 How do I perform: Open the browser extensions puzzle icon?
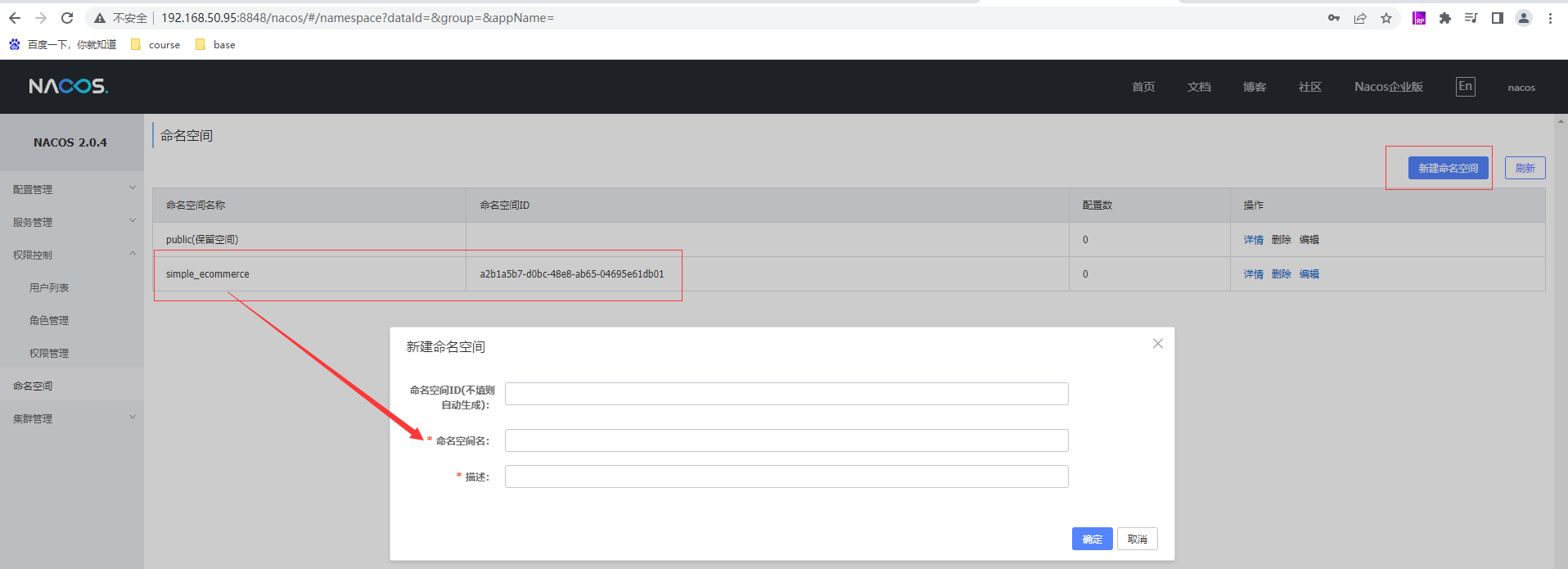click(1445, 18)
